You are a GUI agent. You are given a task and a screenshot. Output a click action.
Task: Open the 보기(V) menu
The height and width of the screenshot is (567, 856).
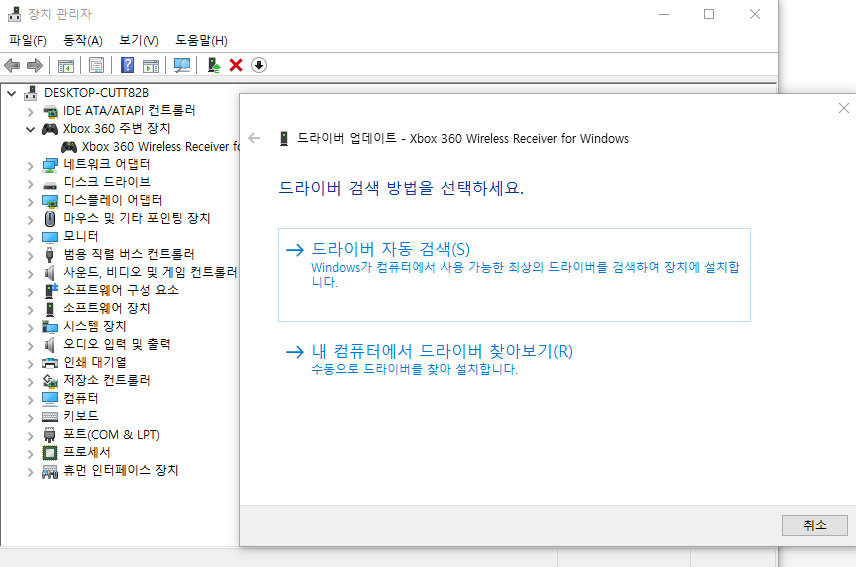(139, 40)
